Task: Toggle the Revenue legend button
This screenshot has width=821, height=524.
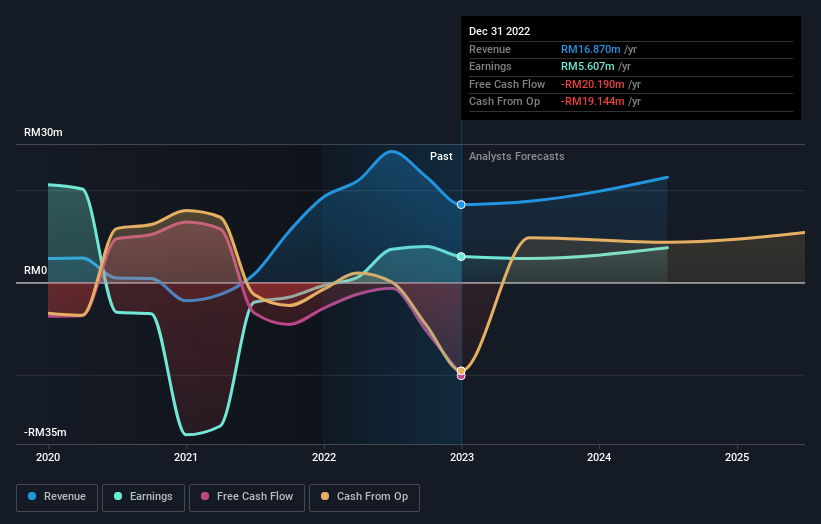Action: 57,497
